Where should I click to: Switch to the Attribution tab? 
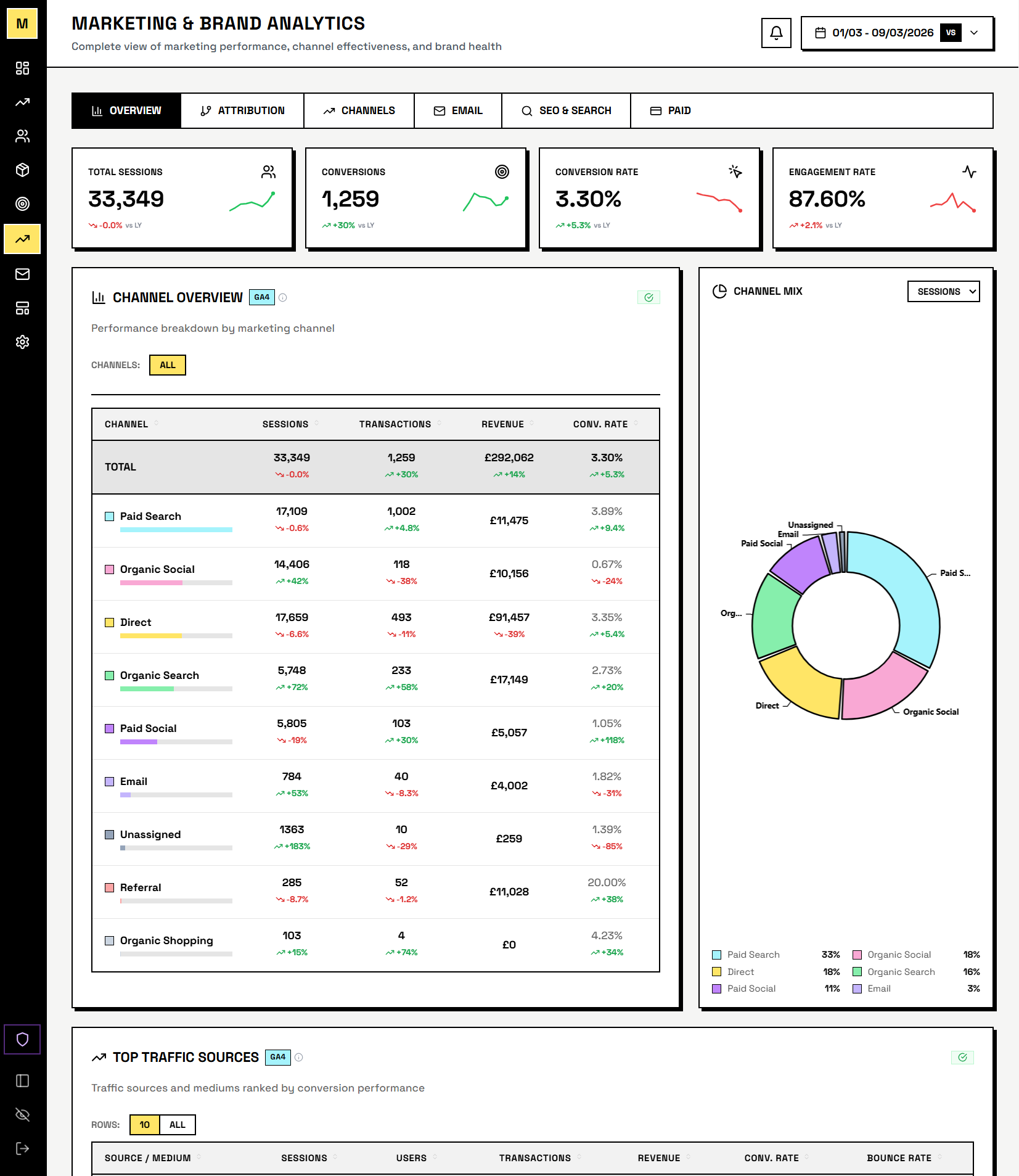tap(242, 110)
